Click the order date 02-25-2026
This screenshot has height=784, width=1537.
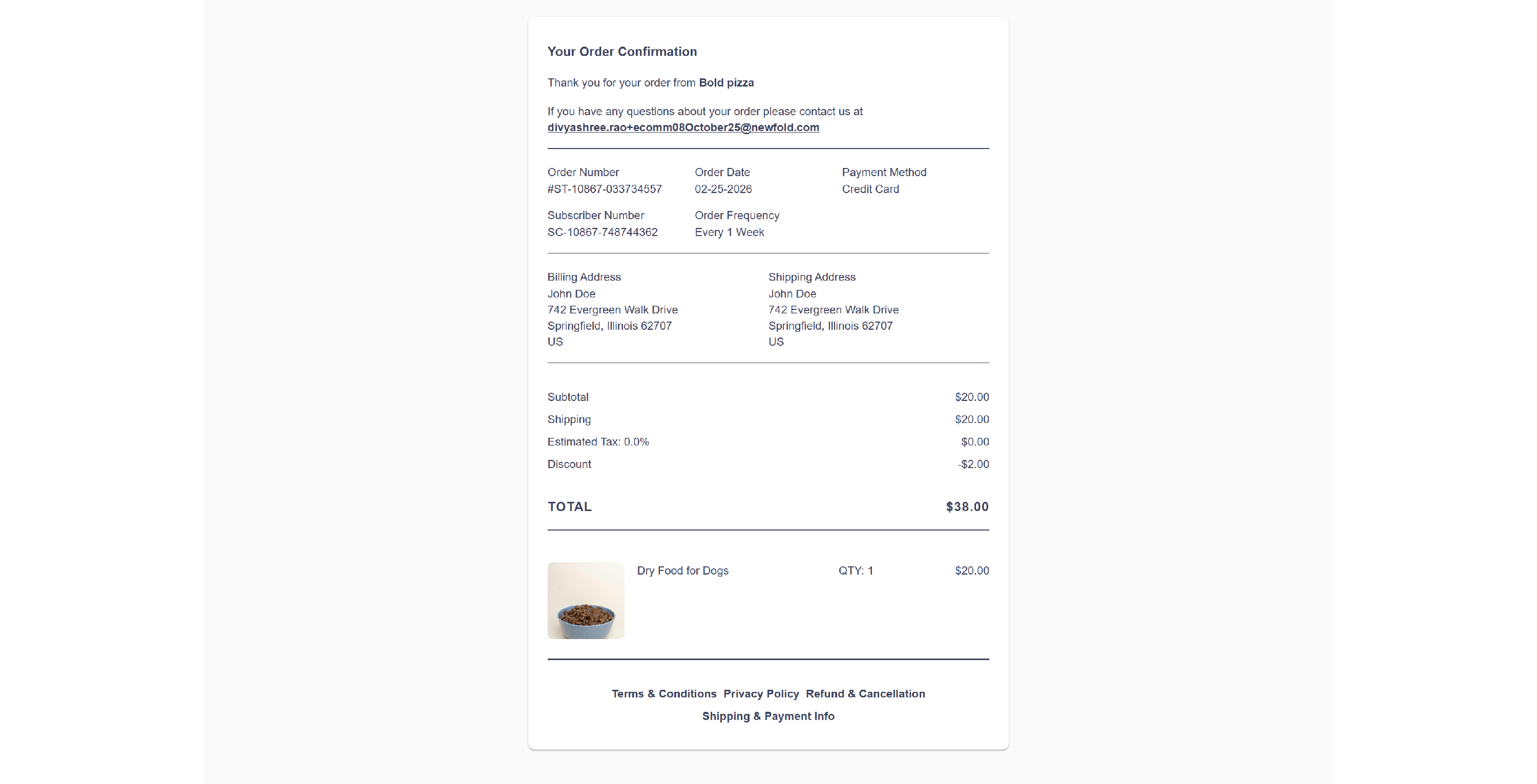point(723,189)
